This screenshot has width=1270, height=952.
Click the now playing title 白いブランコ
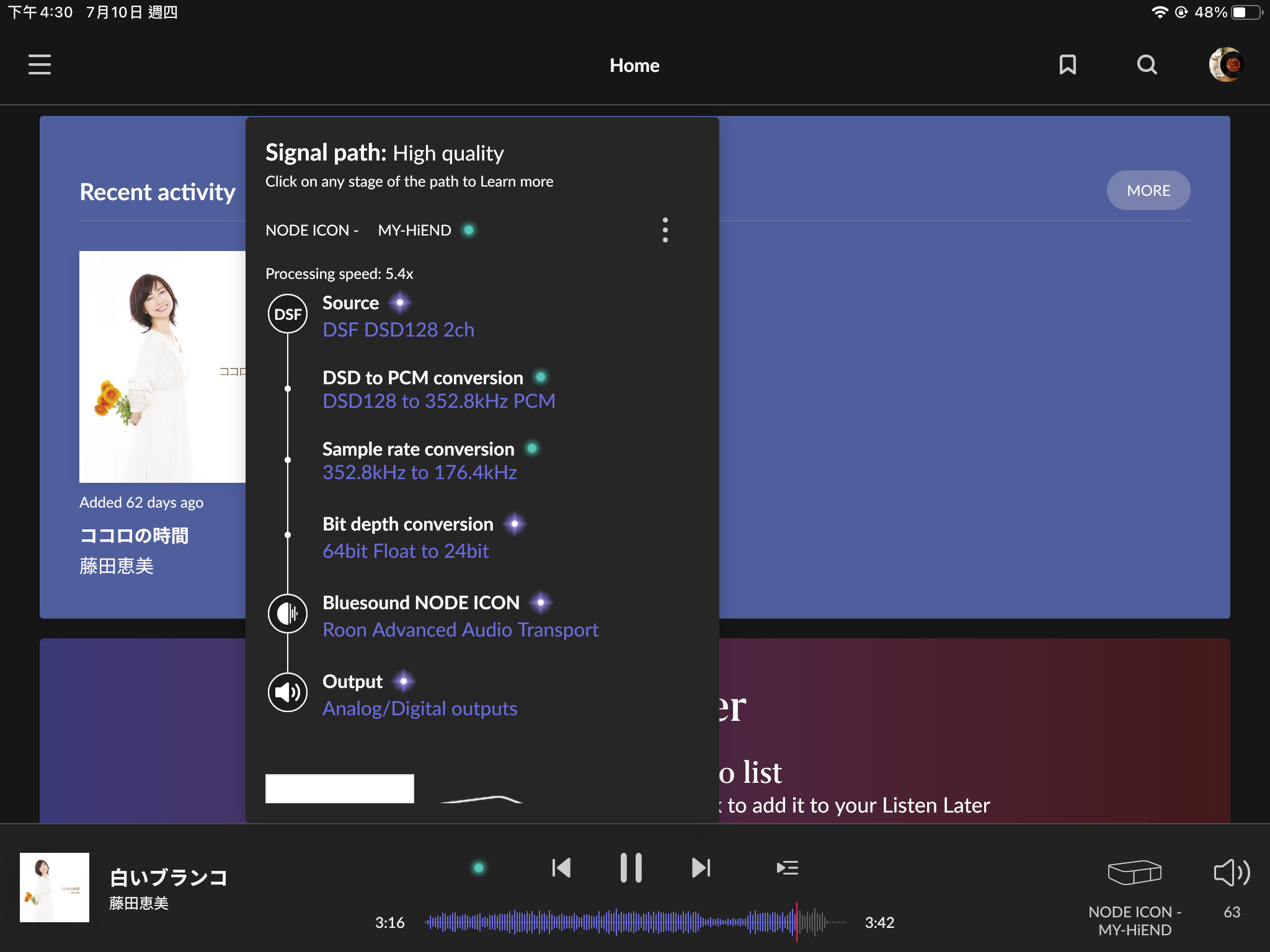[169, 878]
